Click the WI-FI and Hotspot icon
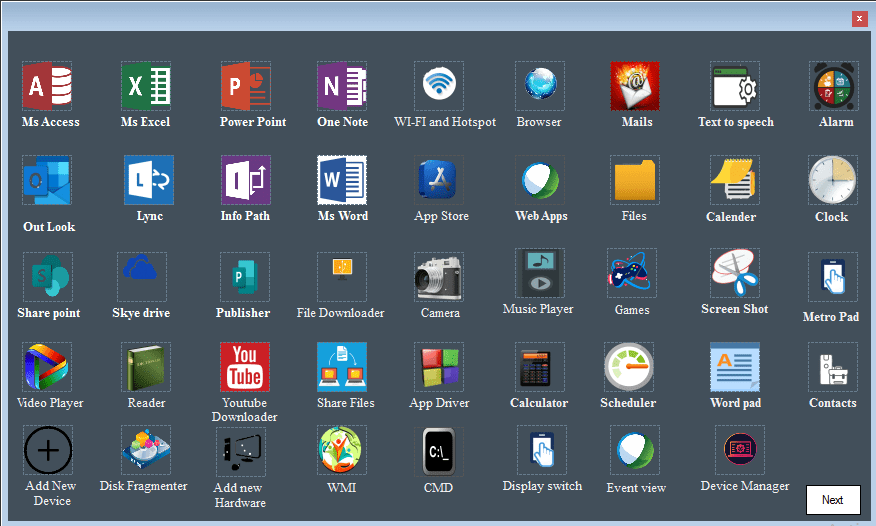The image size is (876, 526). (x=440, y=86)
